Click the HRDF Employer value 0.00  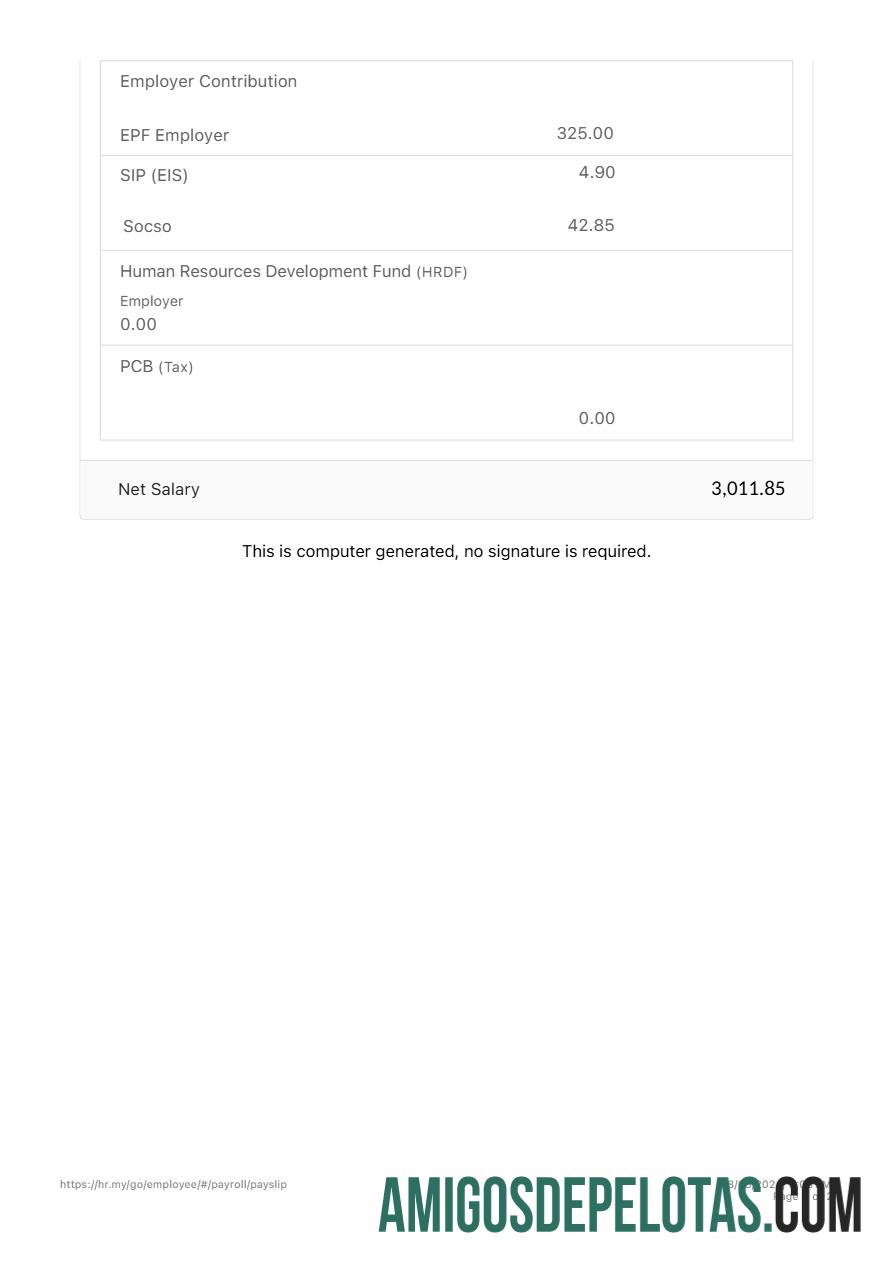[x=138, y=325]
